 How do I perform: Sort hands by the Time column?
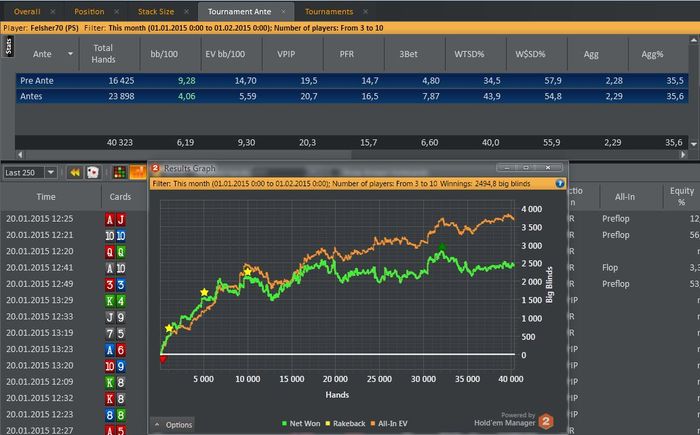click(x=46, y=197)
